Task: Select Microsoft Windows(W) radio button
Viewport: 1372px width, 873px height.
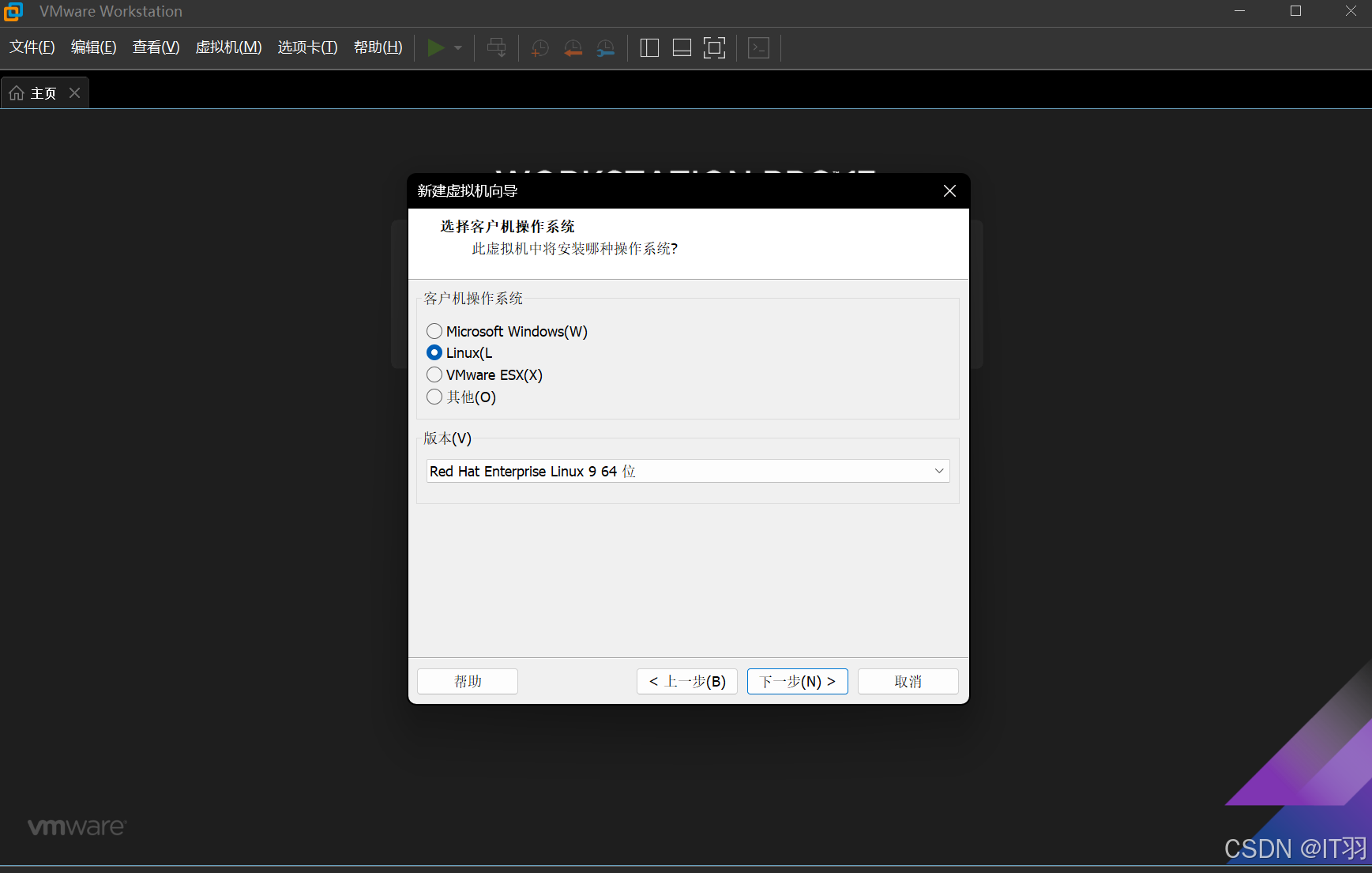Action: (434, 331)
